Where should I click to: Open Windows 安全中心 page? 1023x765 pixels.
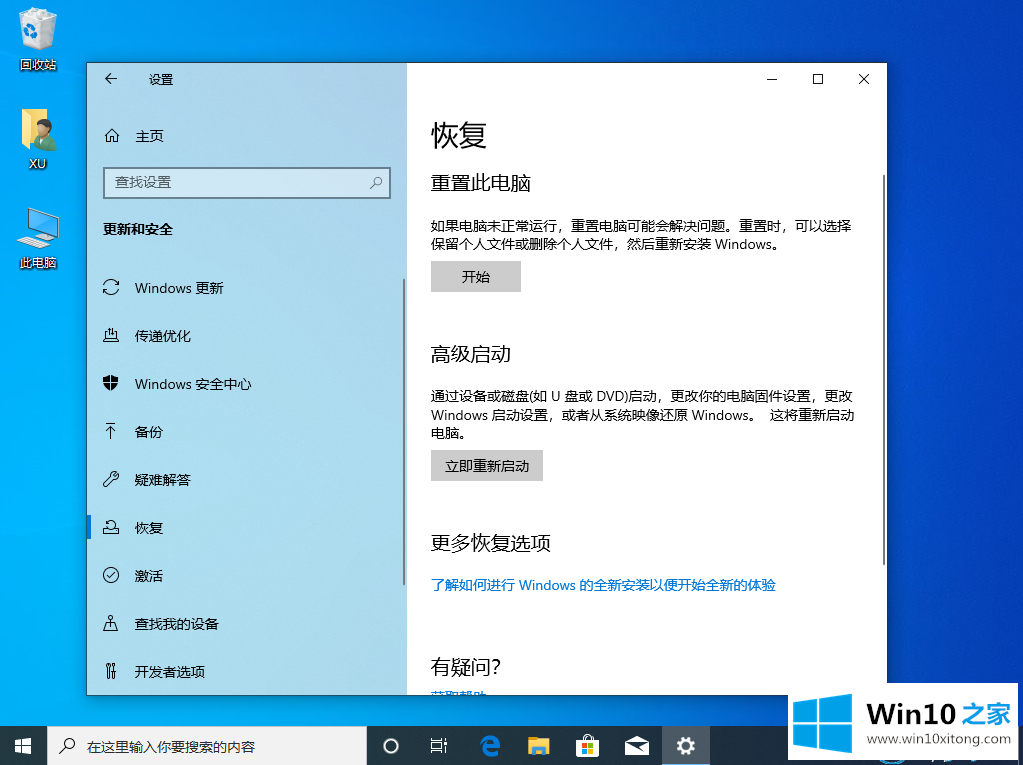pos(177,383)
